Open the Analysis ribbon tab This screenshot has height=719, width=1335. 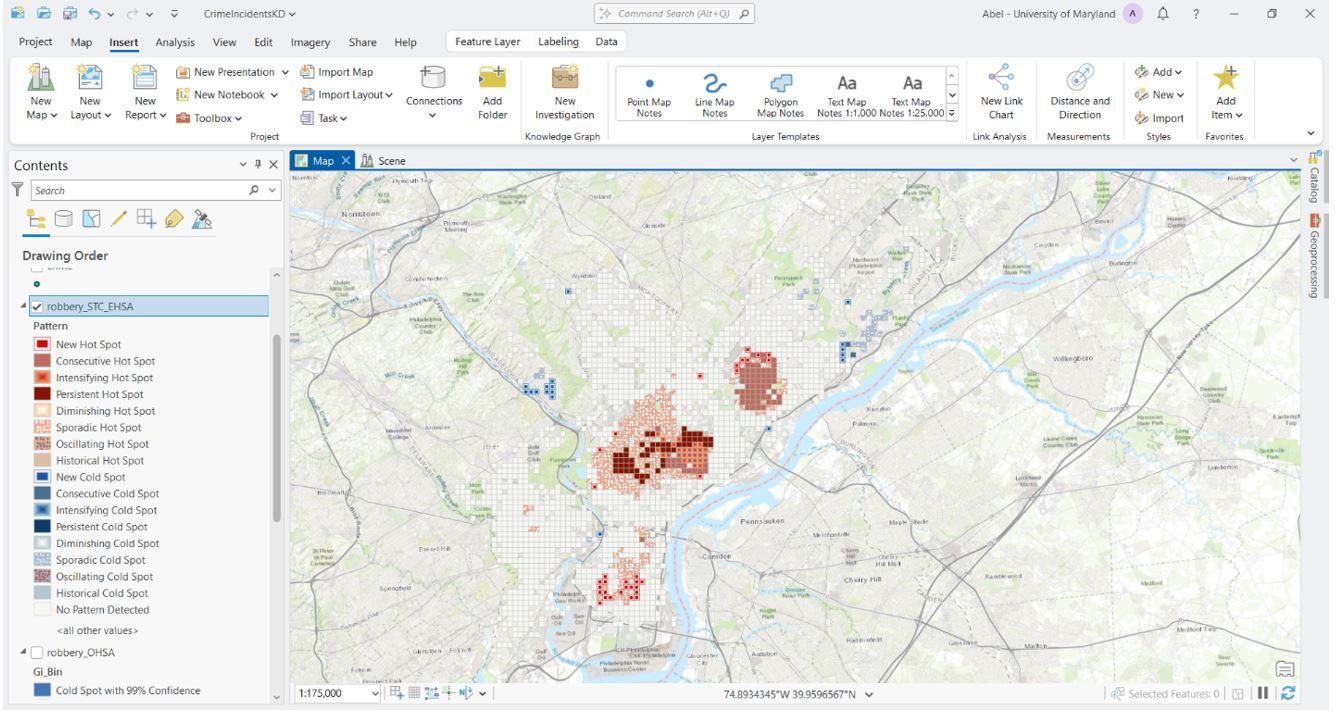tap(175, 42)
